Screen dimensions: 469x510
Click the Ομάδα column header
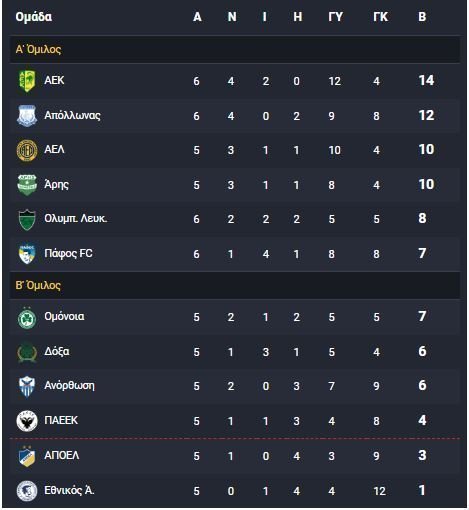tap(34, 17)
